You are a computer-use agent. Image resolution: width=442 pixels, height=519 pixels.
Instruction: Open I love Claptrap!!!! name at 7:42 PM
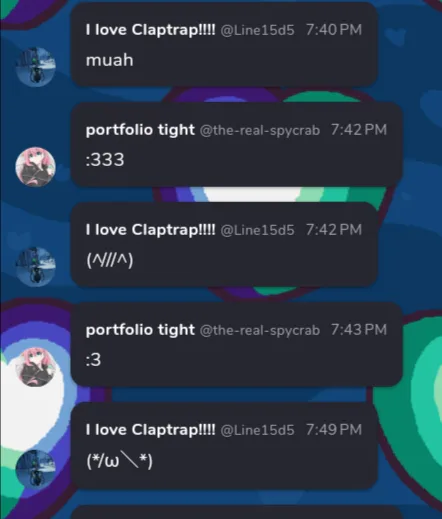150,230
